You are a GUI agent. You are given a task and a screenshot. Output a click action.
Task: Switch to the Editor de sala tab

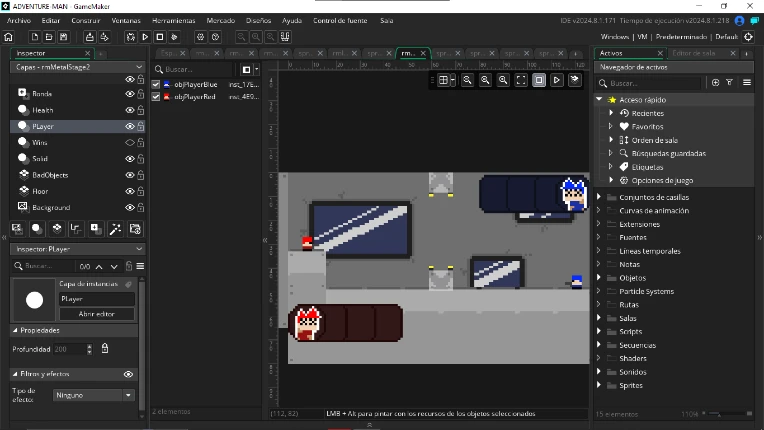693,53
